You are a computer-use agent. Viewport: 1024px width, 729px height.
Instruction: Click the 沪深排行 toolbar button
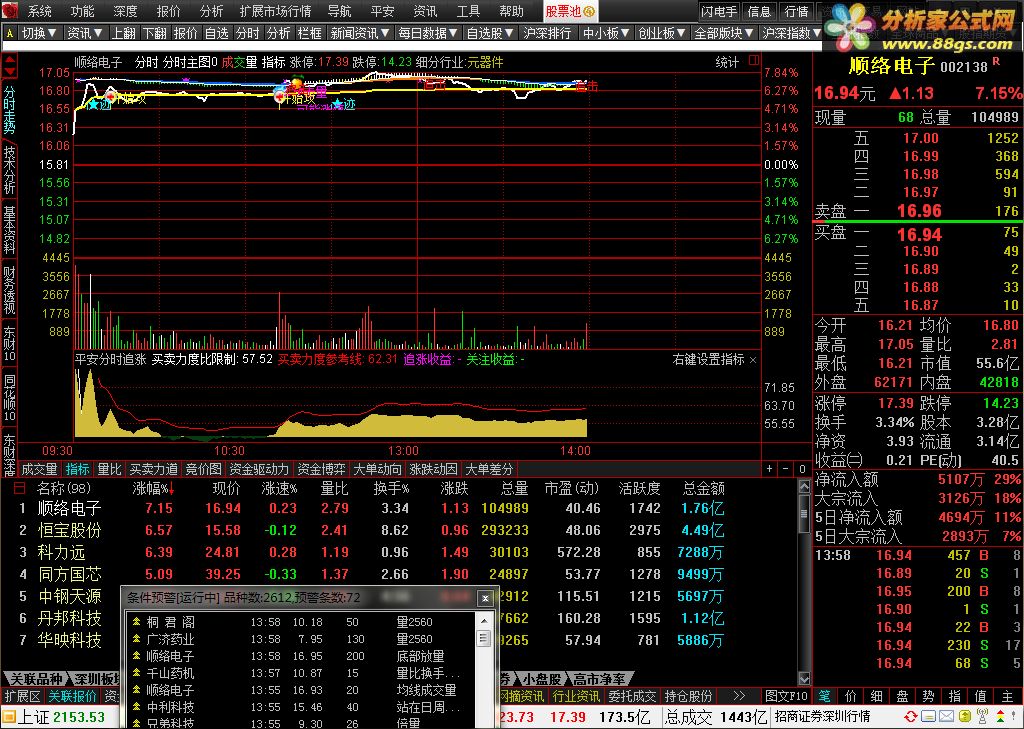click(x=547, y=33)
